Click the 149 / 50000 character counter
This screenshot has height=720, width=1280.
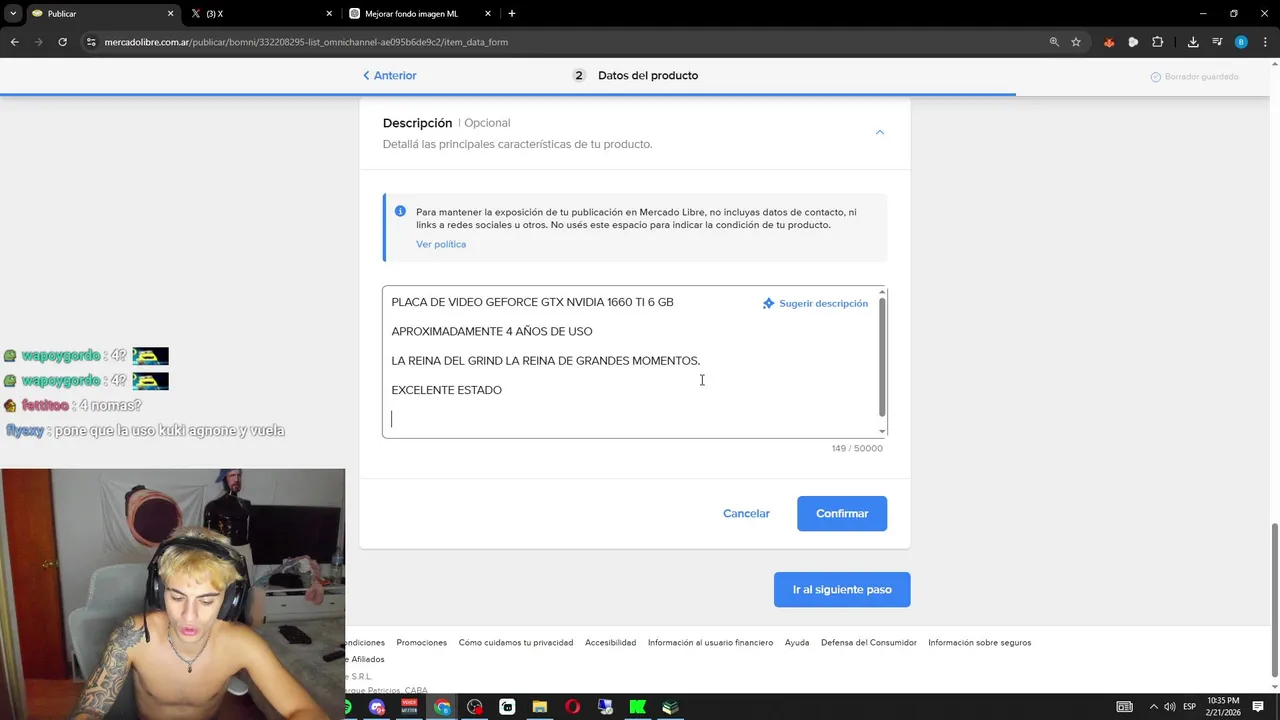tap(857, 448)
